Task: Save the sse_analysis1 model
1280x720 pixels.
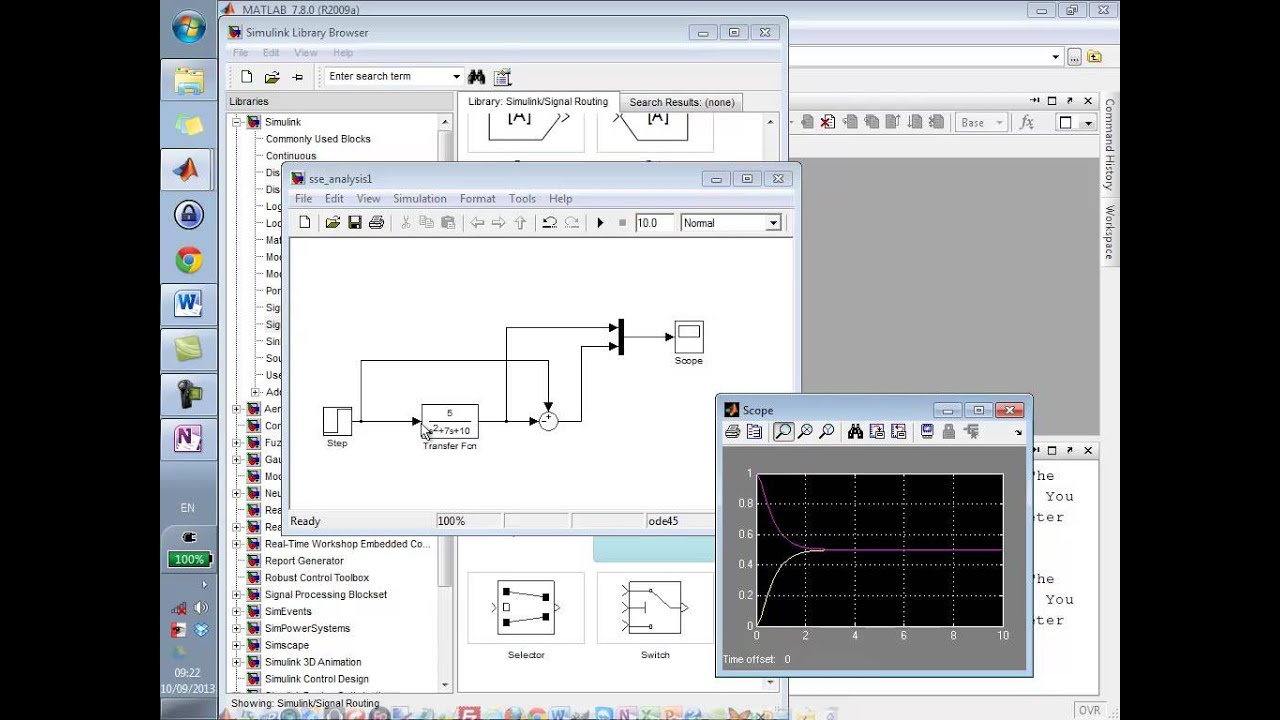Action: click(x=354, y=223)
